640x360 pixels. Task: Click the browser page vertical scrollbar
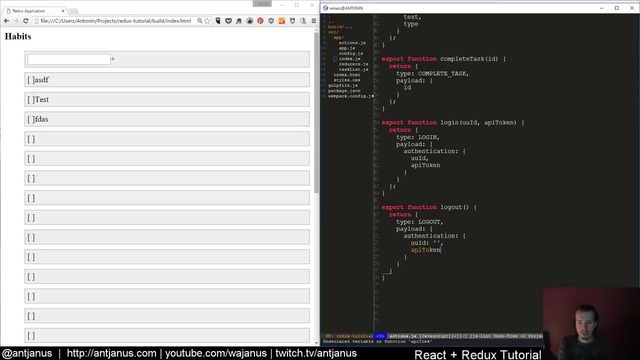point(316,112)
